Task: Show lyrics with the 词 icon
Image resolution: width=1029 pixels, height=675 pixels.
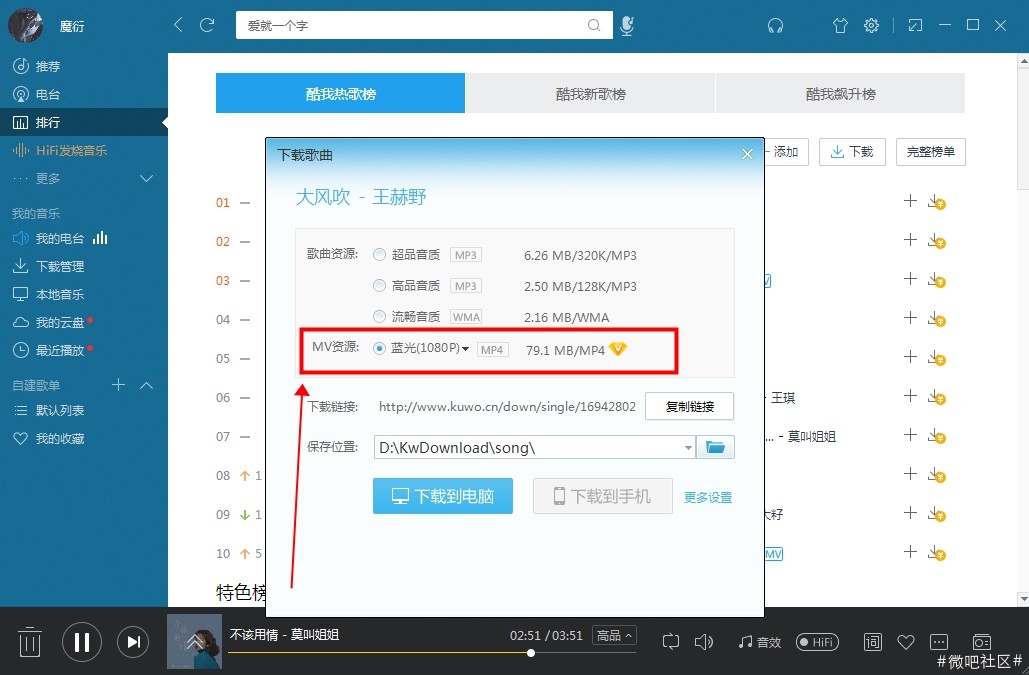Action: [873, 642]
